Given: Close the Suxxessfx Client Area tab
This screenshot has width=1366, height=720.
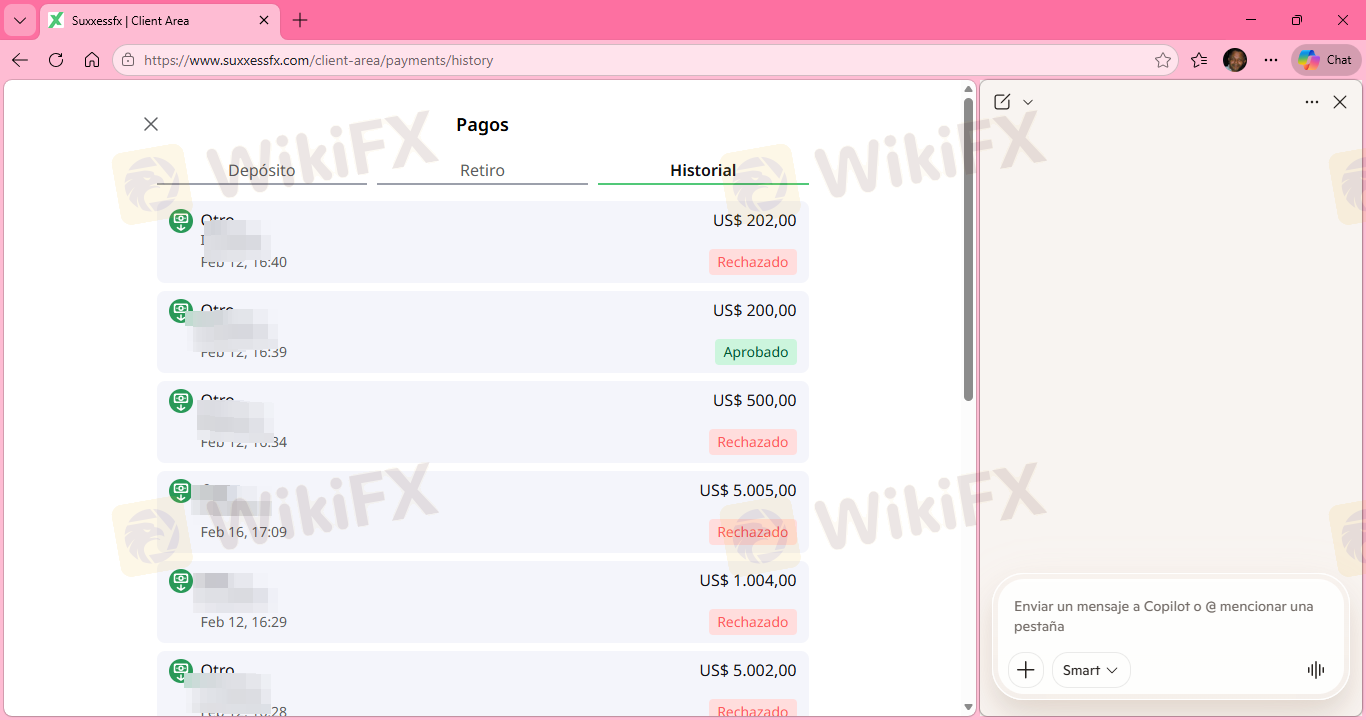Looking at the screenshot, I should [264, 20].
